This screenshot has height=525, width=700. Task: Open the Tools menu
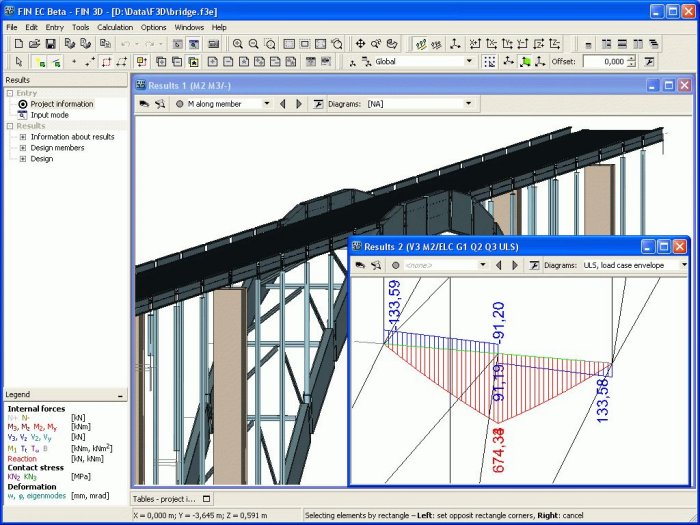tap(80, 27)
